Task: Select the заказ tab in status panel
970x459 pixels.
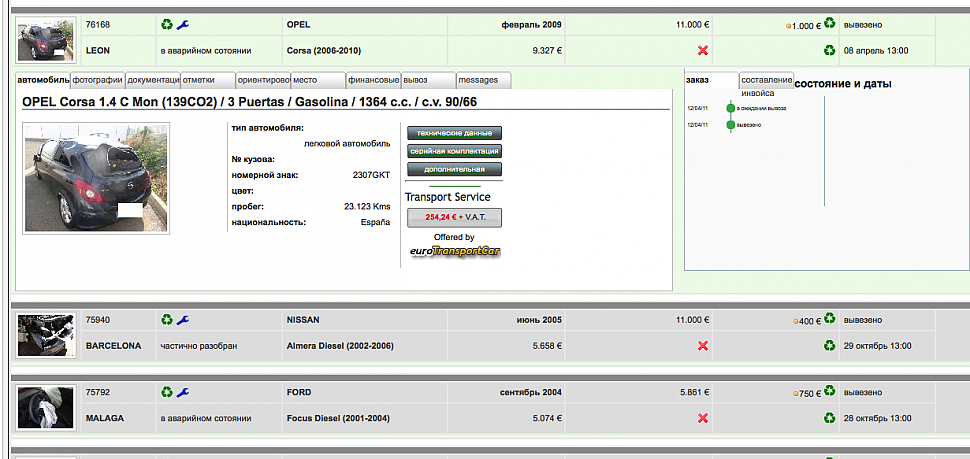Action: pos(711,80)
